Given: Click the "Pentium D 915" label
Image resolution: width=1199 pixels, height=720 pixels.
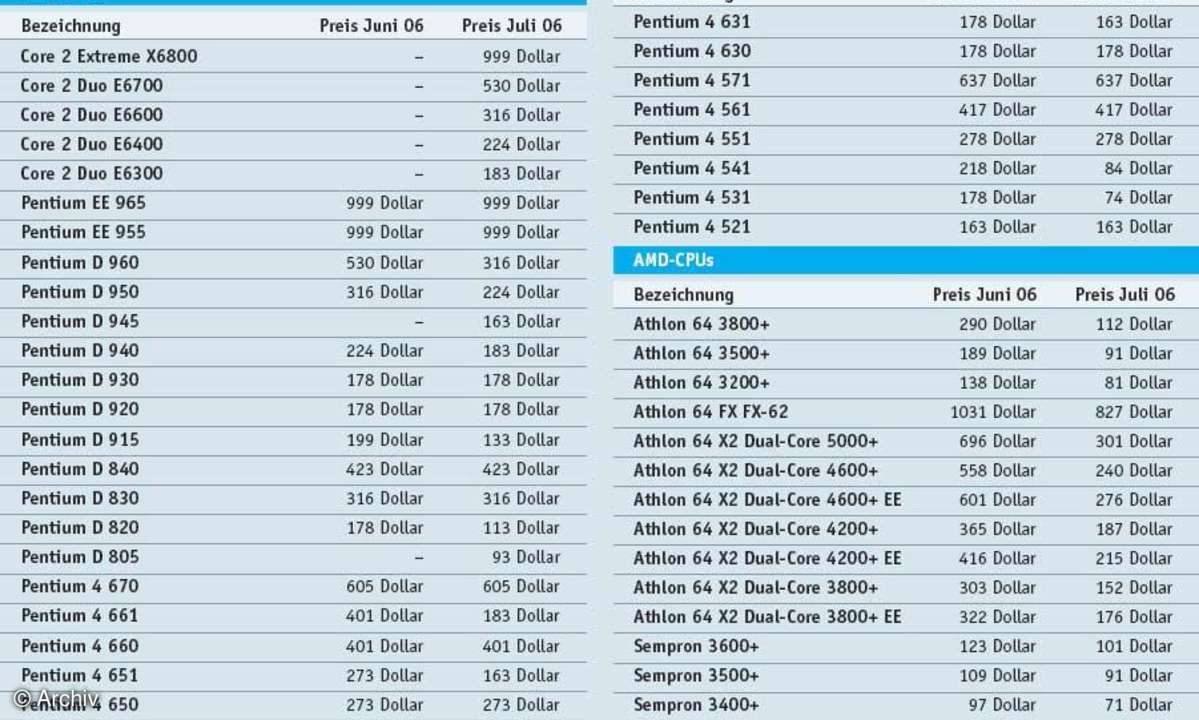Looking at the screenshot, I should click(x=80, y=439).
